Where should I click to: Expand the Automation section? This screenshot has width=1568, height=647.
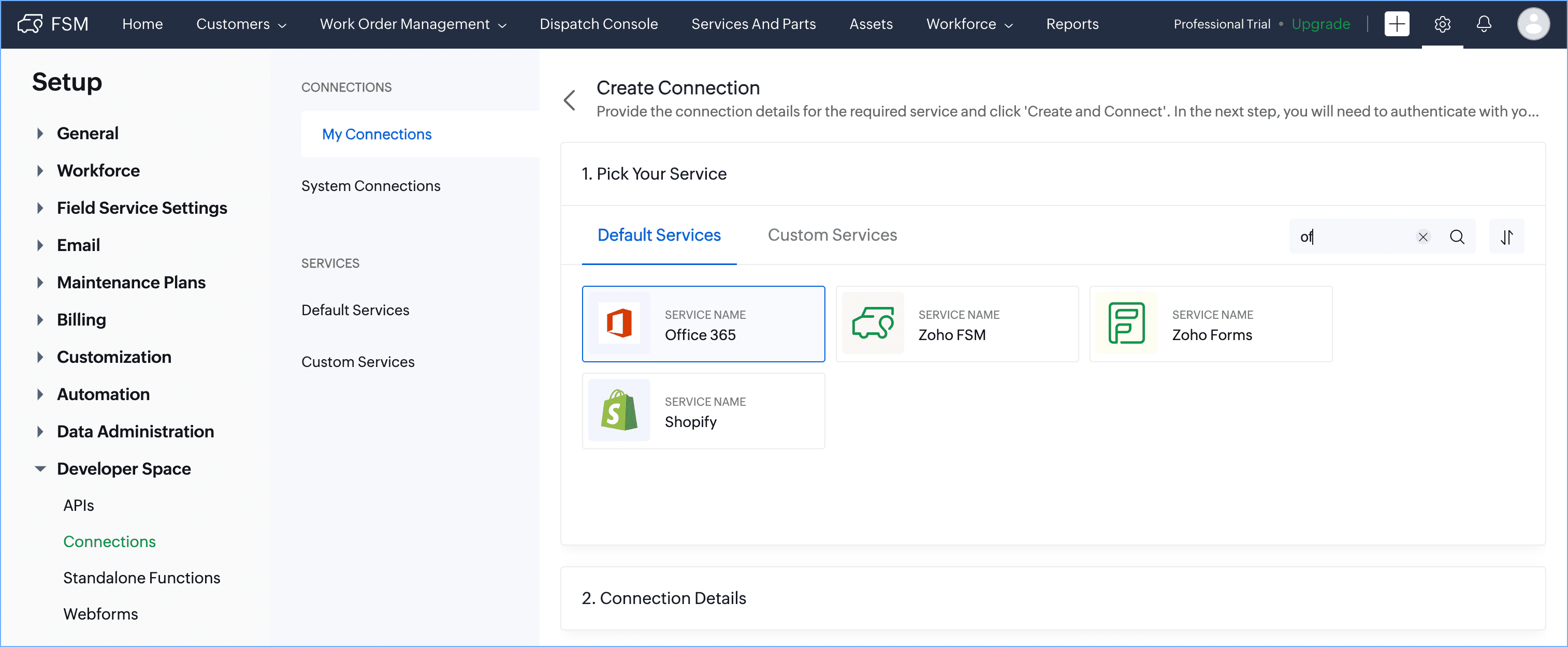[x=40, y=394]
